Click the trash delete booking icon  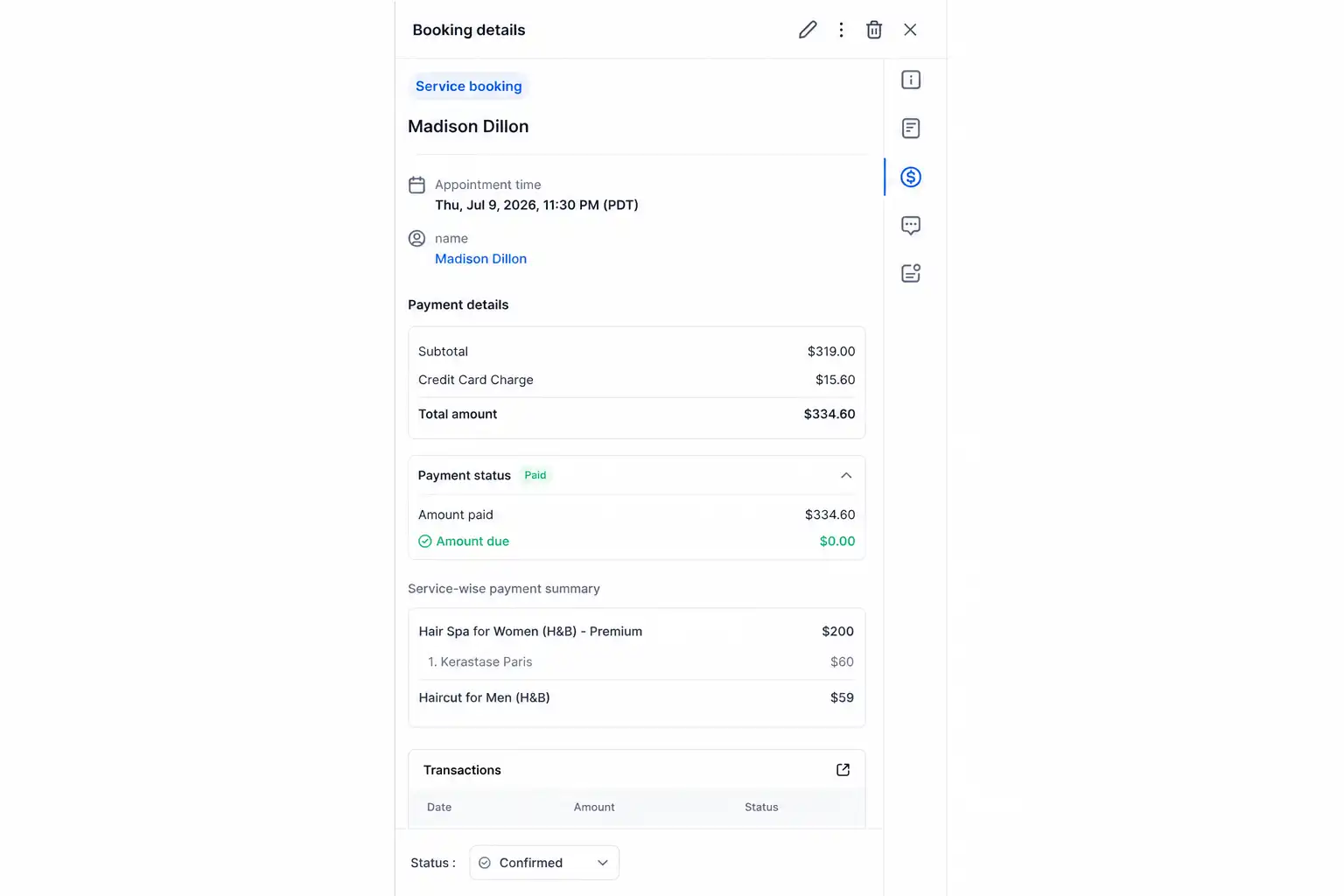[874, 30]
